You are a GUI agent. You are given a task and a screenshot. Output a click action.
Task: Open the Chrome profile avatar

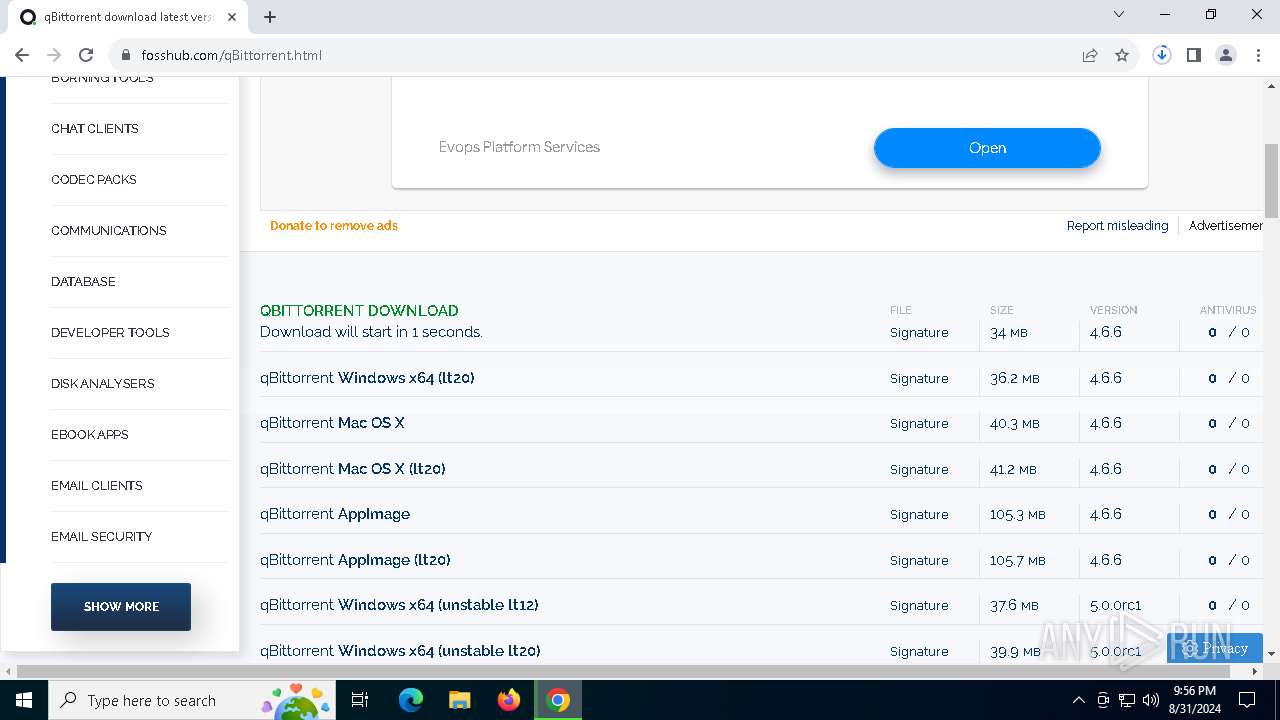pyautogui.click(x=1226, y=55)
